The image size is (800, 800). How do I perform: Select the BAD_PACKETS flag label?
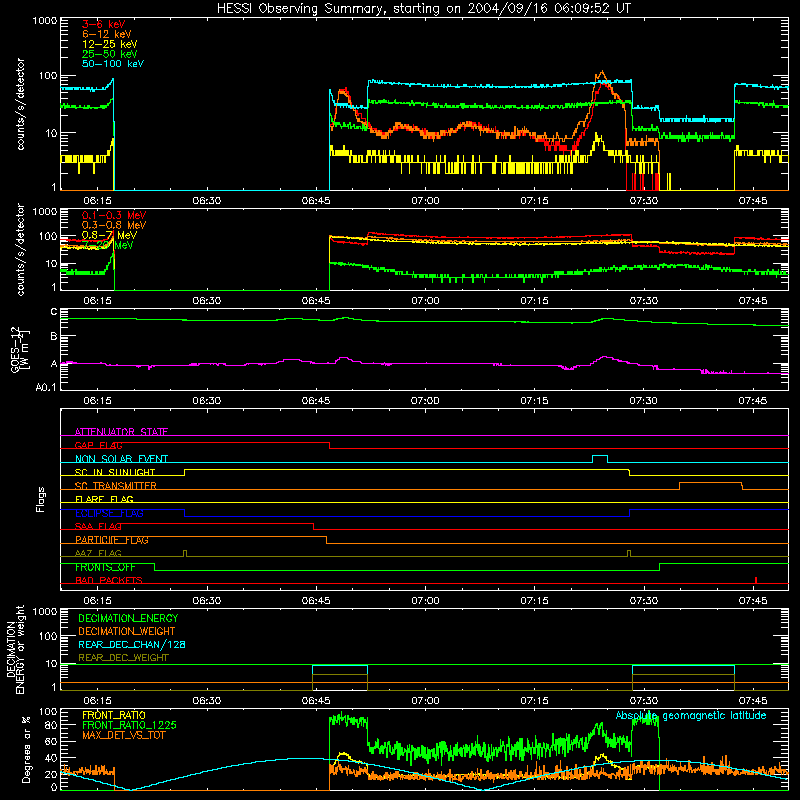108,581
